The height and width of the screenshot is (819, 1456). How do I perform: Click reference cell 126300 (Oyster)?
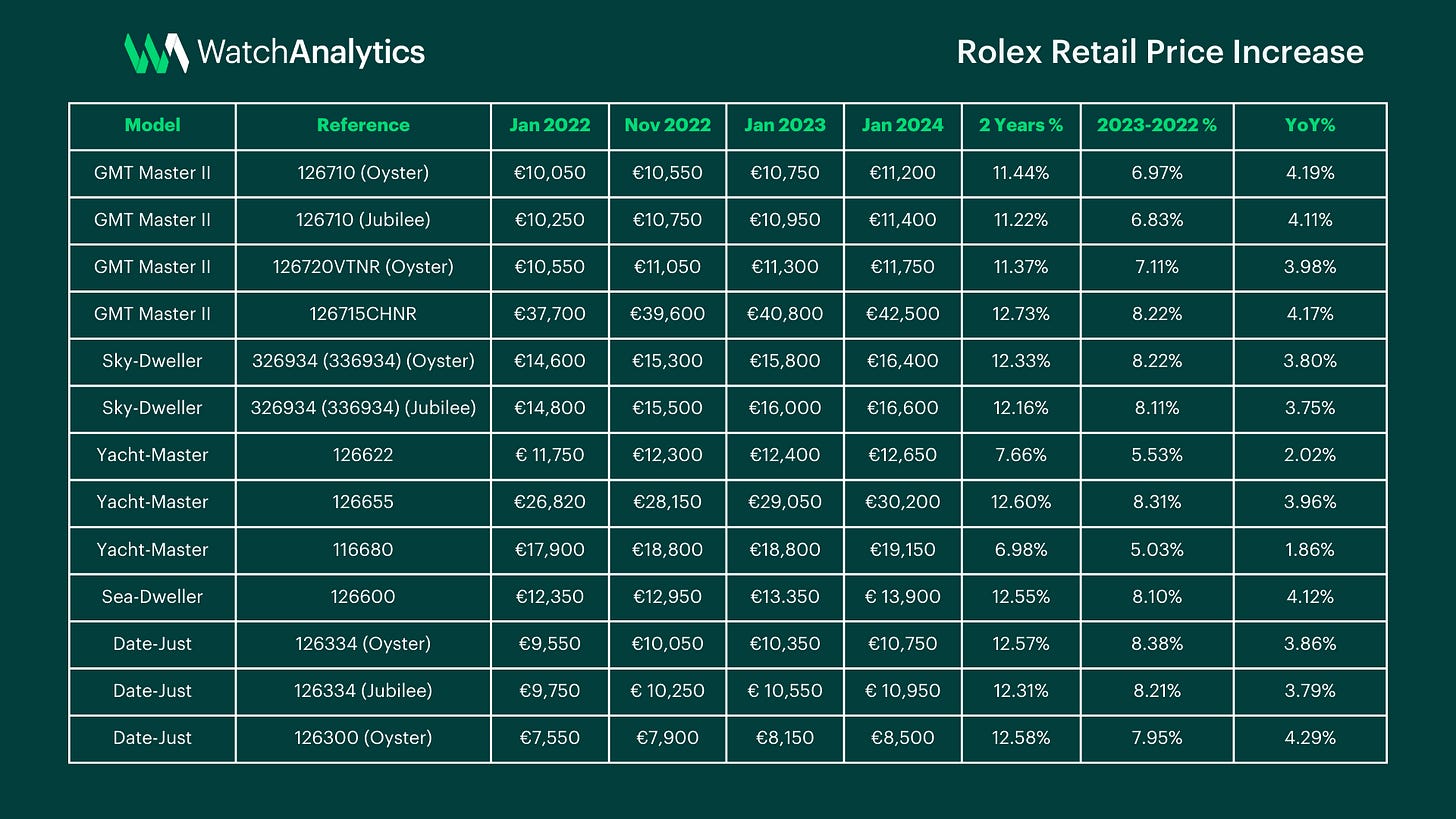pos(363,737)
